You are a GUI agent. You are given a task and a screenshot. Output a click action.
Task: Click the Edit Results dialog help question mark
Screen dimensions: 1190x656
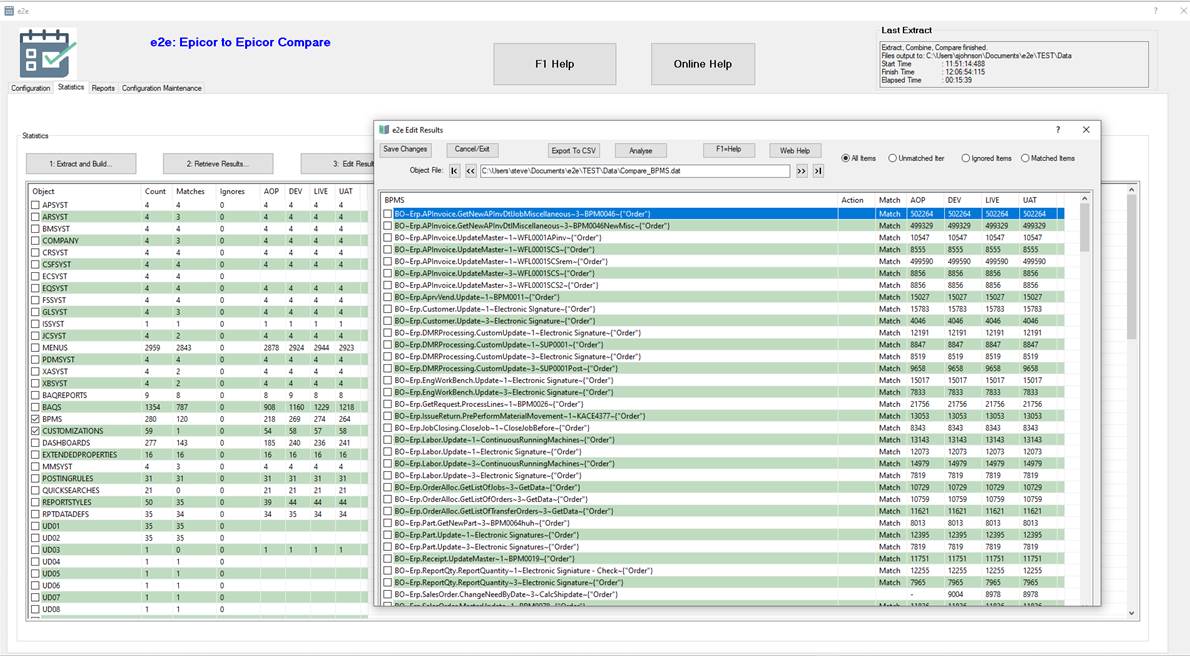pos(1058,130)
